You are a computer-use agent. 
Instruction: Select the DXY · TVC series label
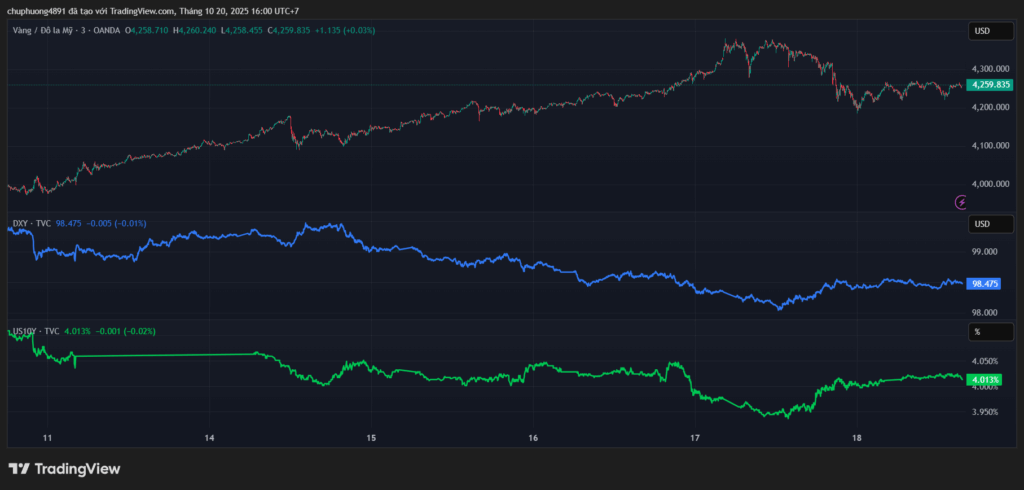tap(30, 223)
